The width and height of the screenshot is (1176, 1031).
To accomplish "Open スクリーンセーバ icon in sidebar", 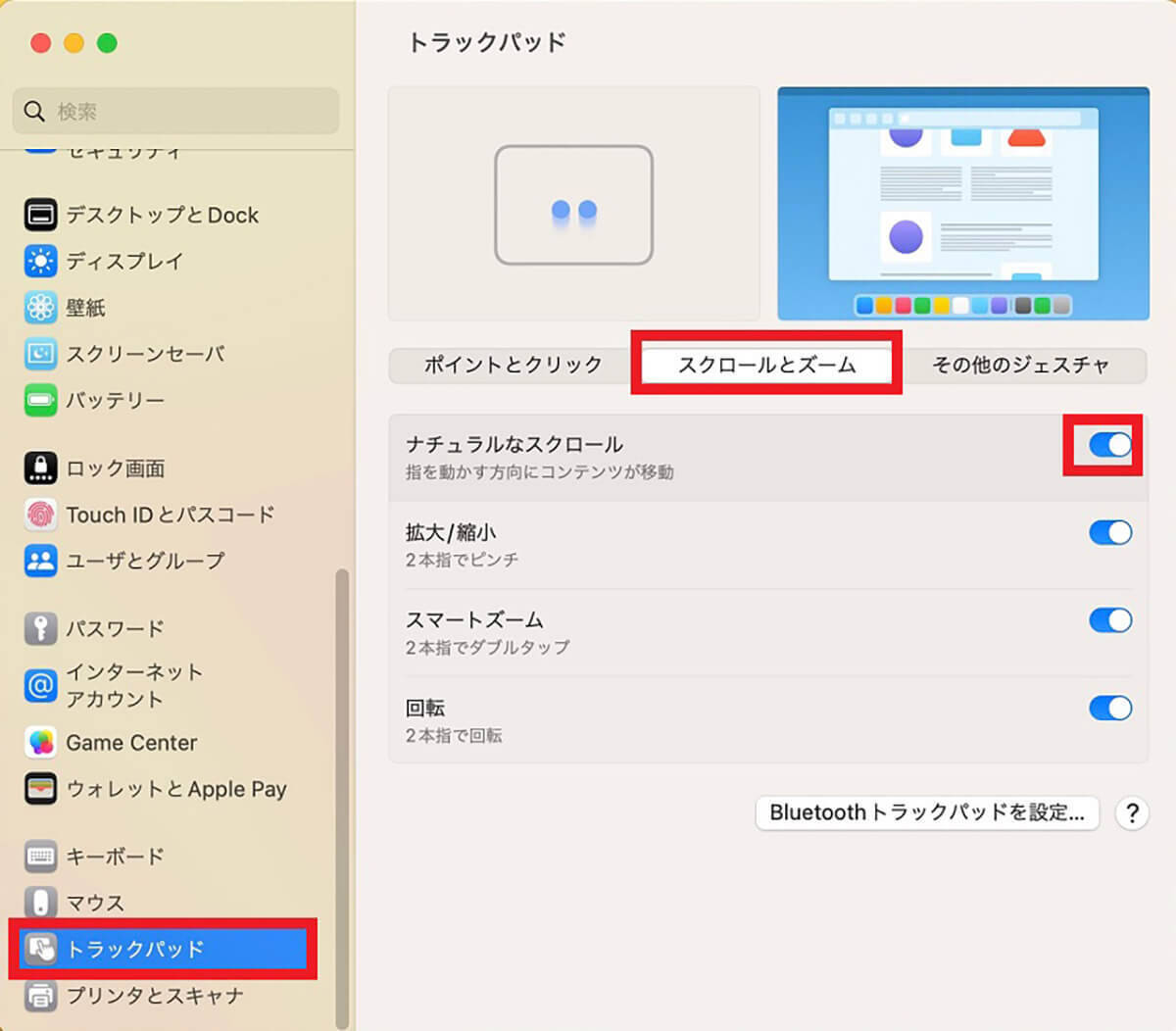I will (40, 353).
